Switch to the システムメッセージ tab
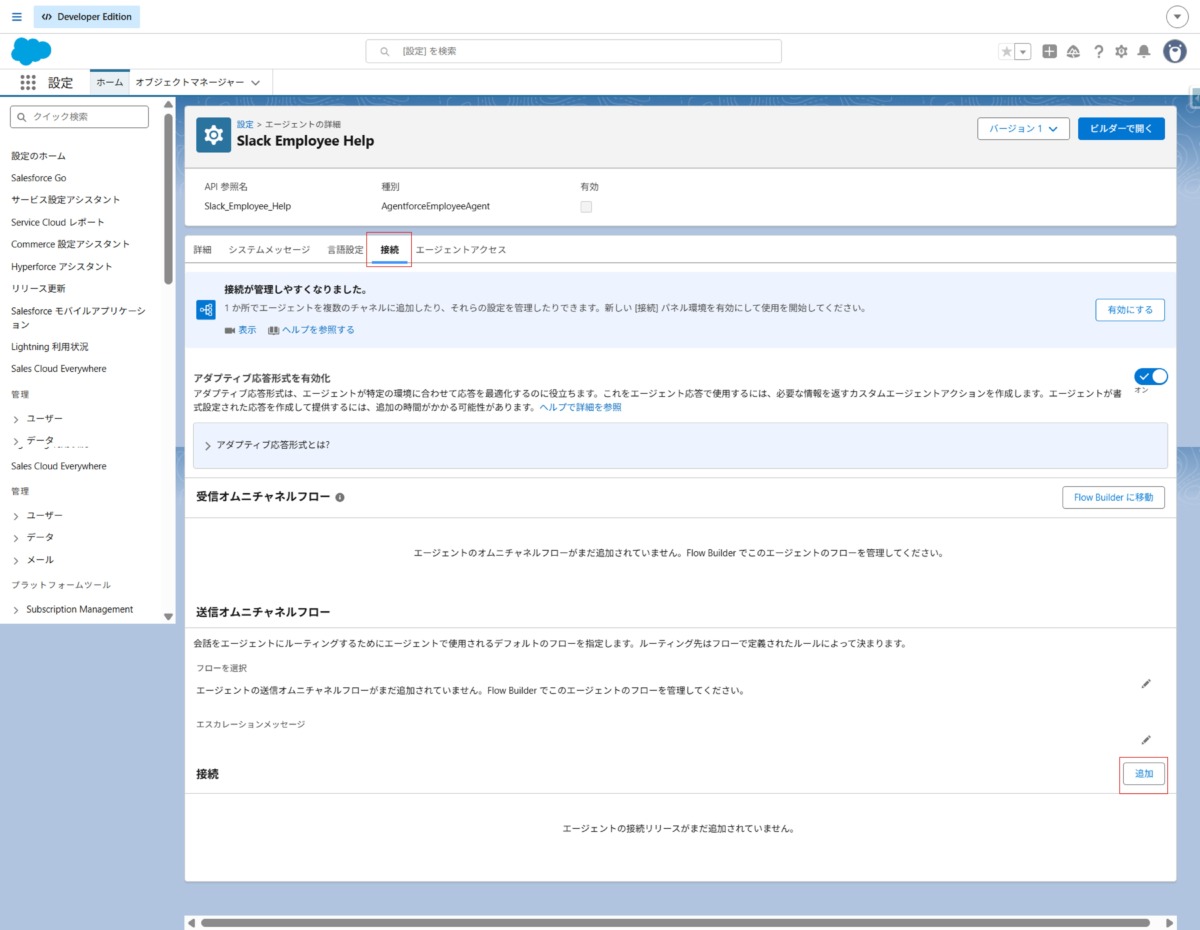Screen dimensions: 1200x930 click(269, 250)
